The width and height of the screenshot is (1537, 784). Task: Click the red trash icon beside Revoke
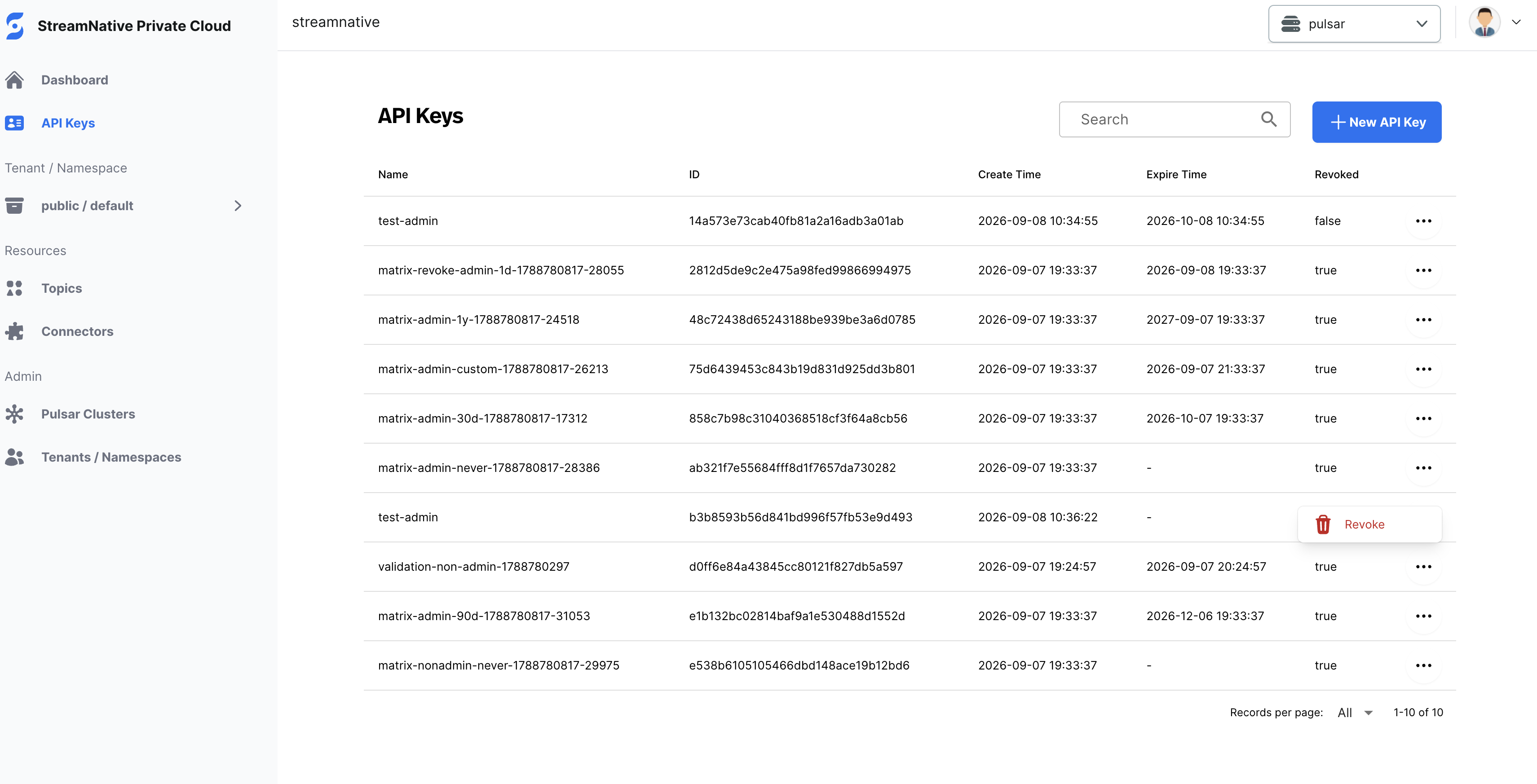pos(1323,524)
